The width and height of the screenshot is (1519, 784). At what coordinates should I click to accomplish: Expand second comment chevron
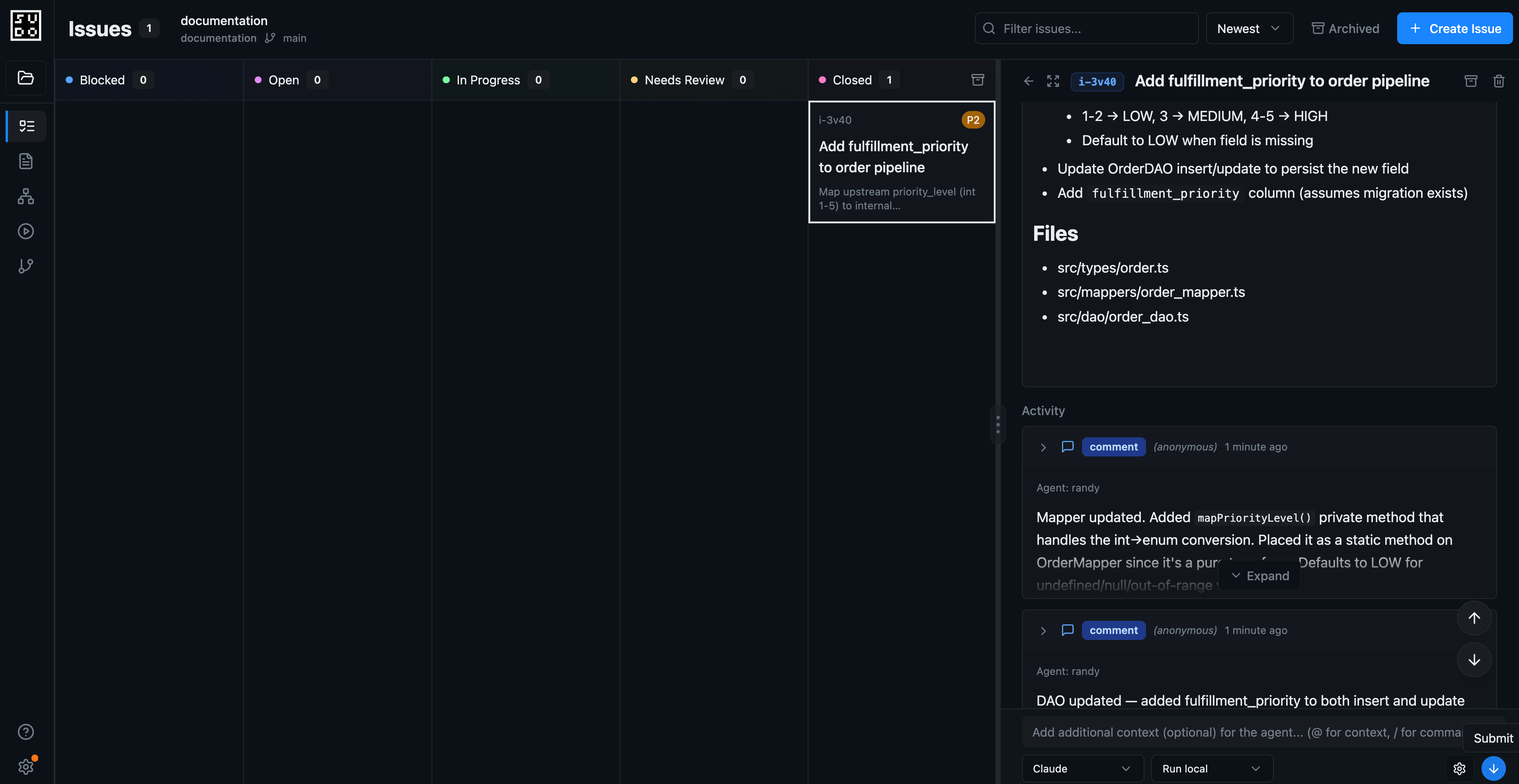tap(1043, 631)
